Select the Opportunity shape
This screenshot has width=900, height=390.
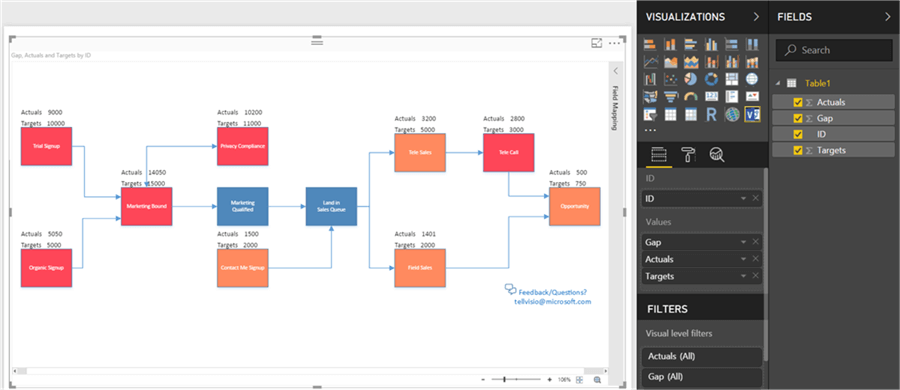coord(575,206)
